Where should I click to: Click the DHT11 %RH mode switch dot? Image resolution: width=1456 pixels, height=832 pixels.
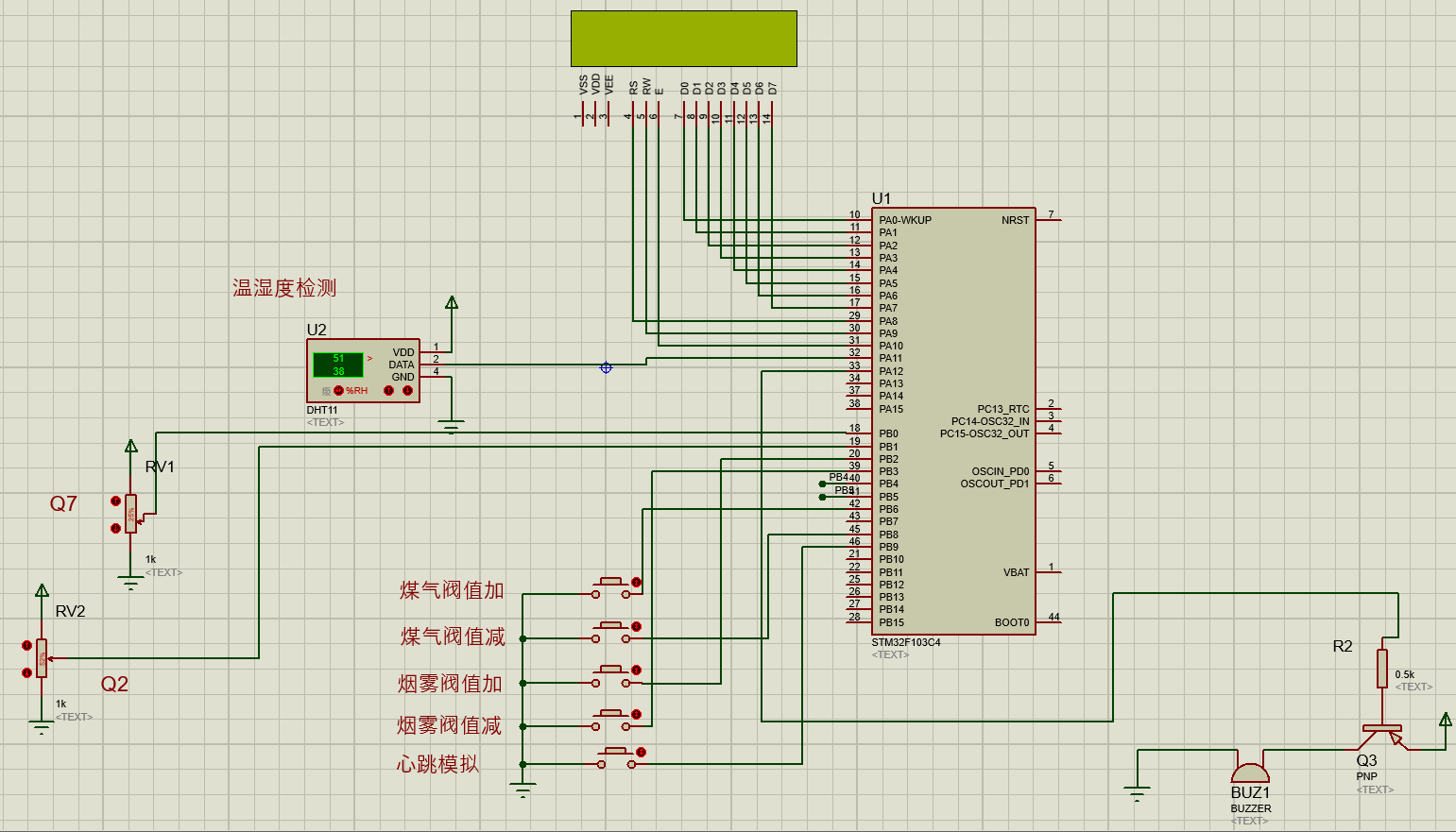pos(338,390)
